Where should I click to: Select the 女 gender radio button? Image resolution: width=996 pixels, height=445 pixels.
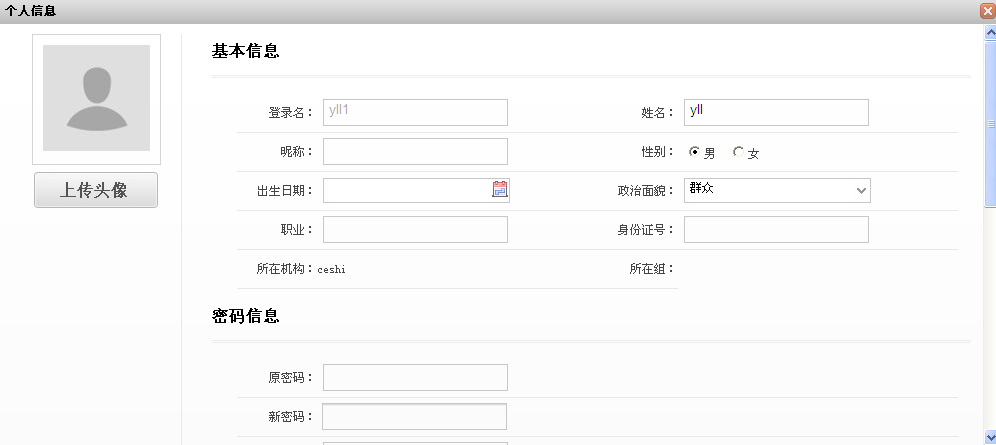(x=738, y=153)
